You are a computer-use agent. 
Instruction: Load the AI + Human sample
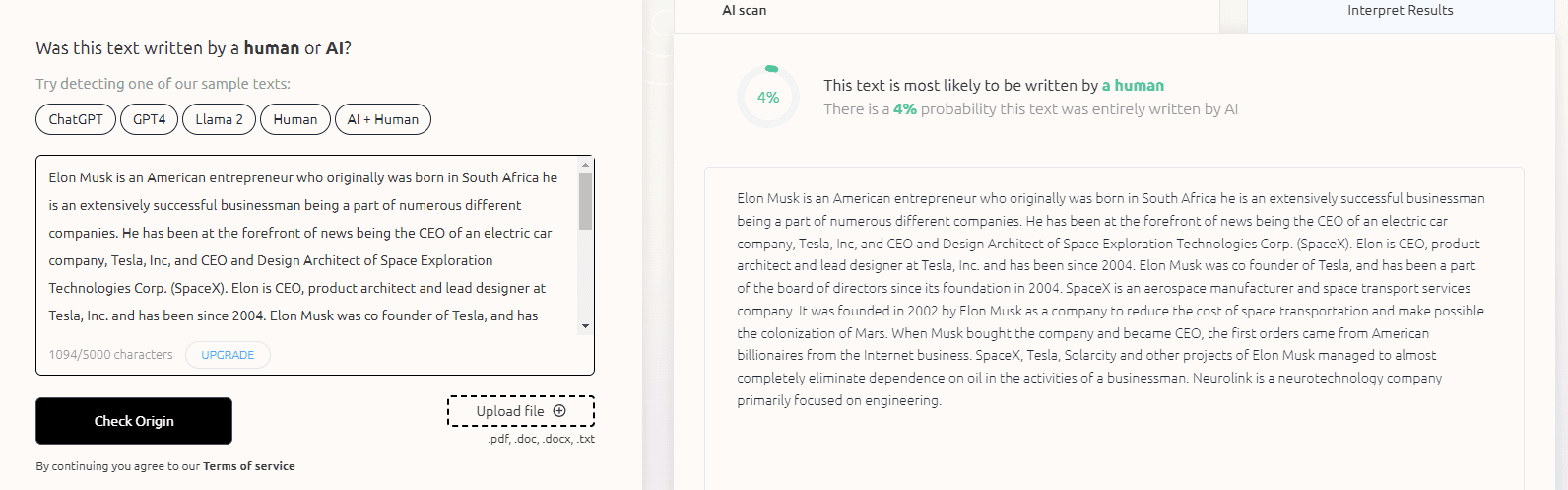coord(383,119)
